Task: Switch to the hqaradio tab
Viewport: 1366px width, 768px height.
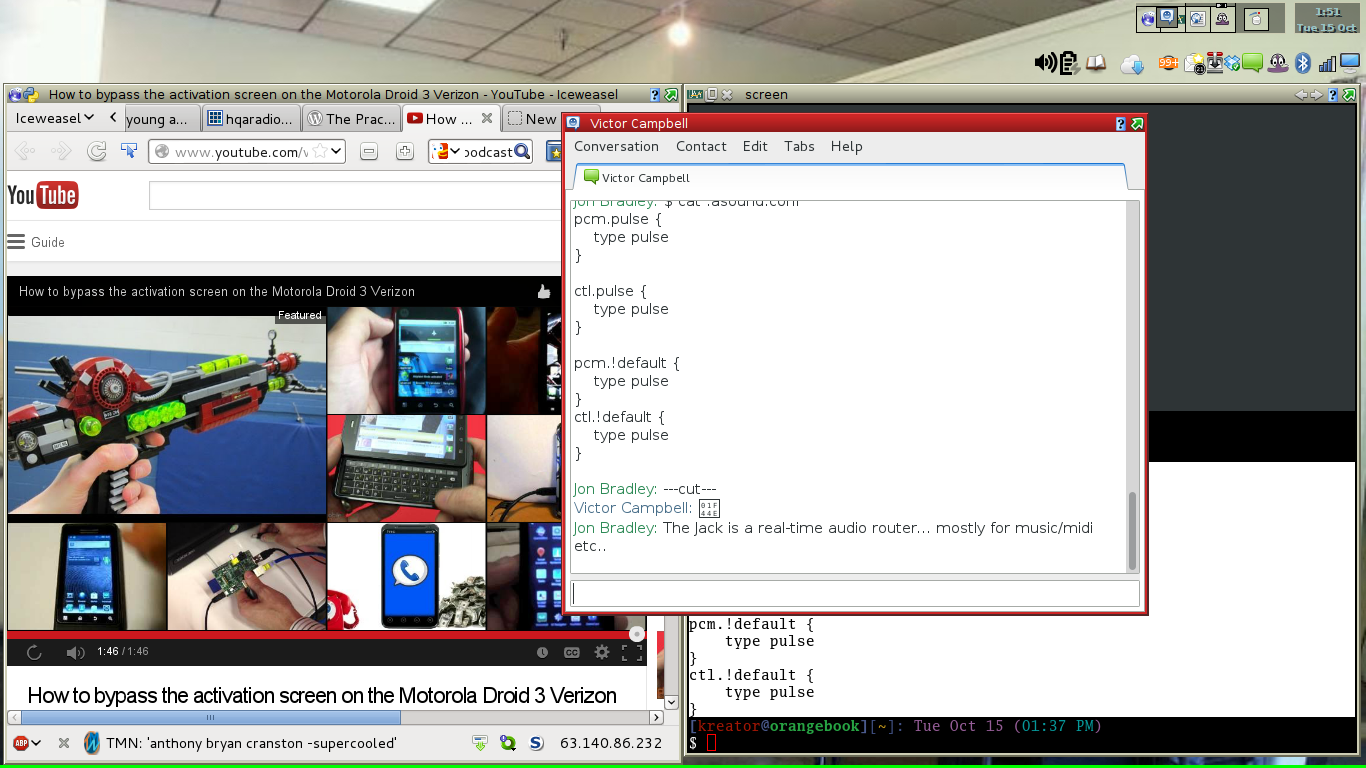Action: coord(251,118)
